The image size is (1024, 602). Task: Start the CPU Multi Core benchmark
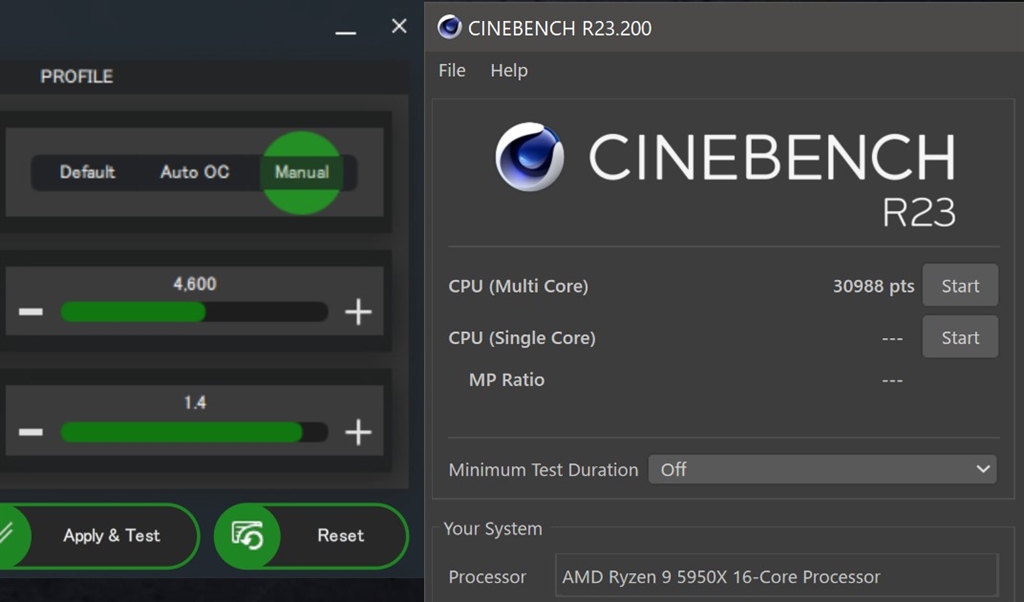(959, 285)
